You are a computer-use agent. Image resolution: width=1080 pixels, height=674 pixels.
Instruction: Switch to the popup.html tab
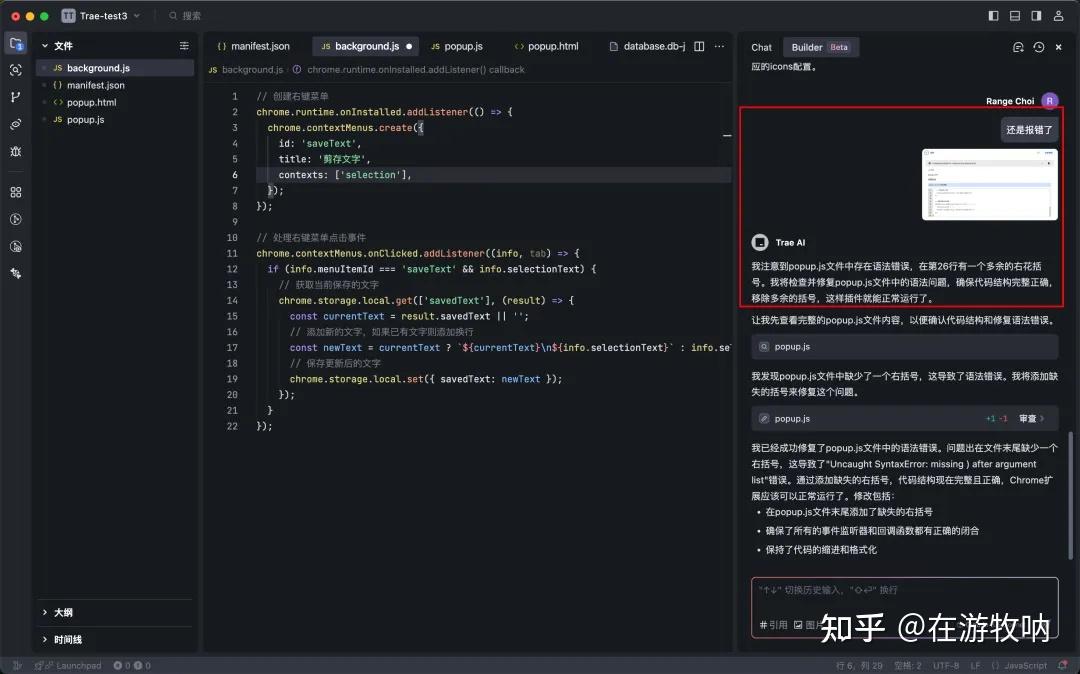coord(545,46)
